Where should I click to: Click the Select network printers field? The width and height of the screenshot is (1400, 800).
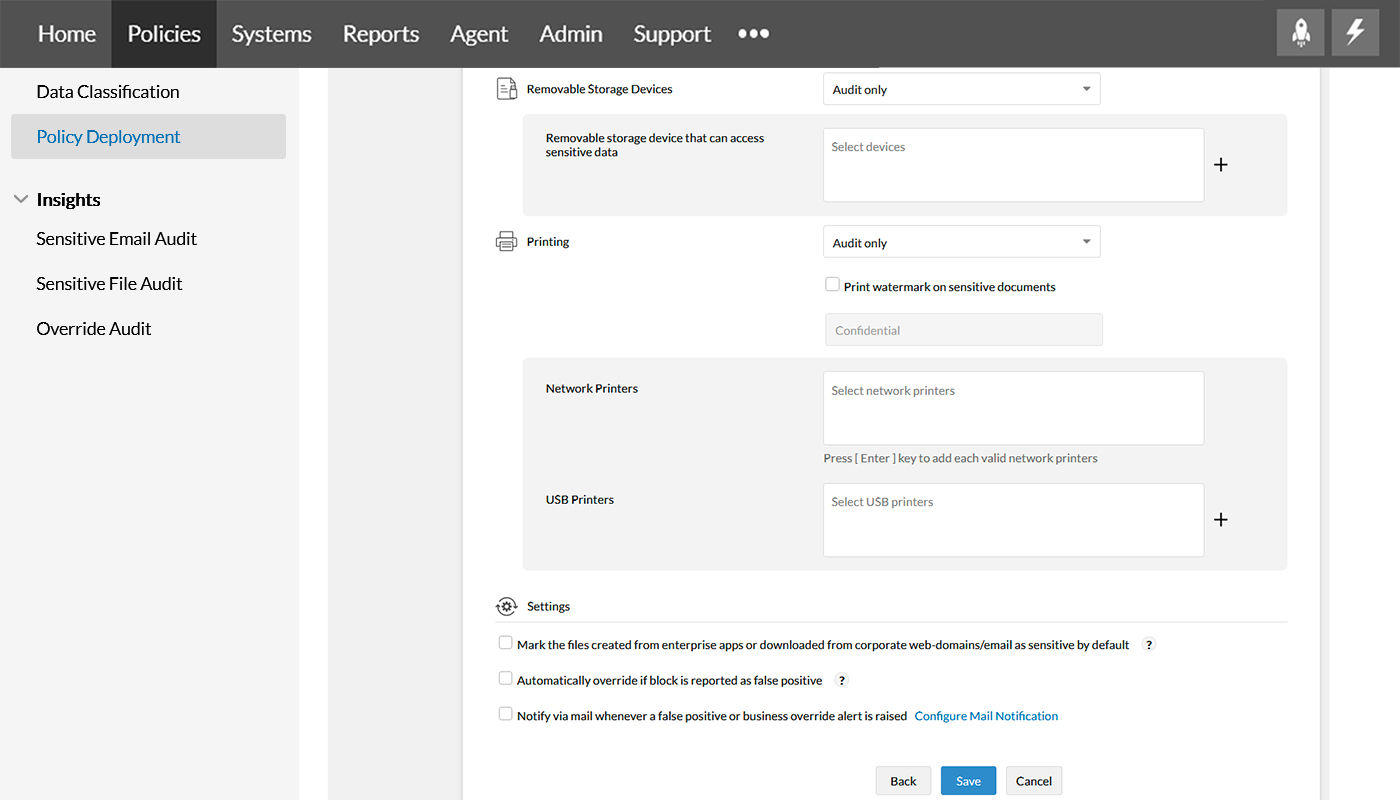click(1013, 408)
